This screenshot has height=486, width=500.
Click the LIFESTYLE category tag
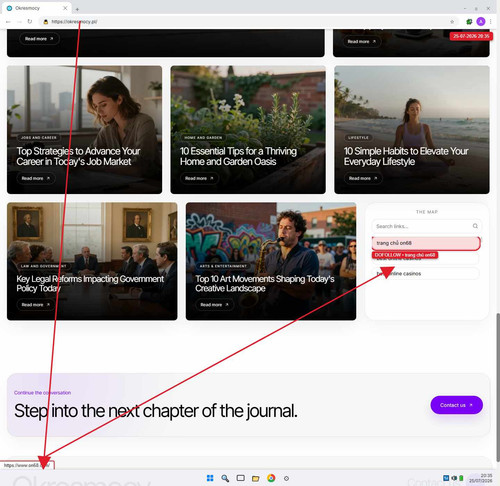(358, 137)
